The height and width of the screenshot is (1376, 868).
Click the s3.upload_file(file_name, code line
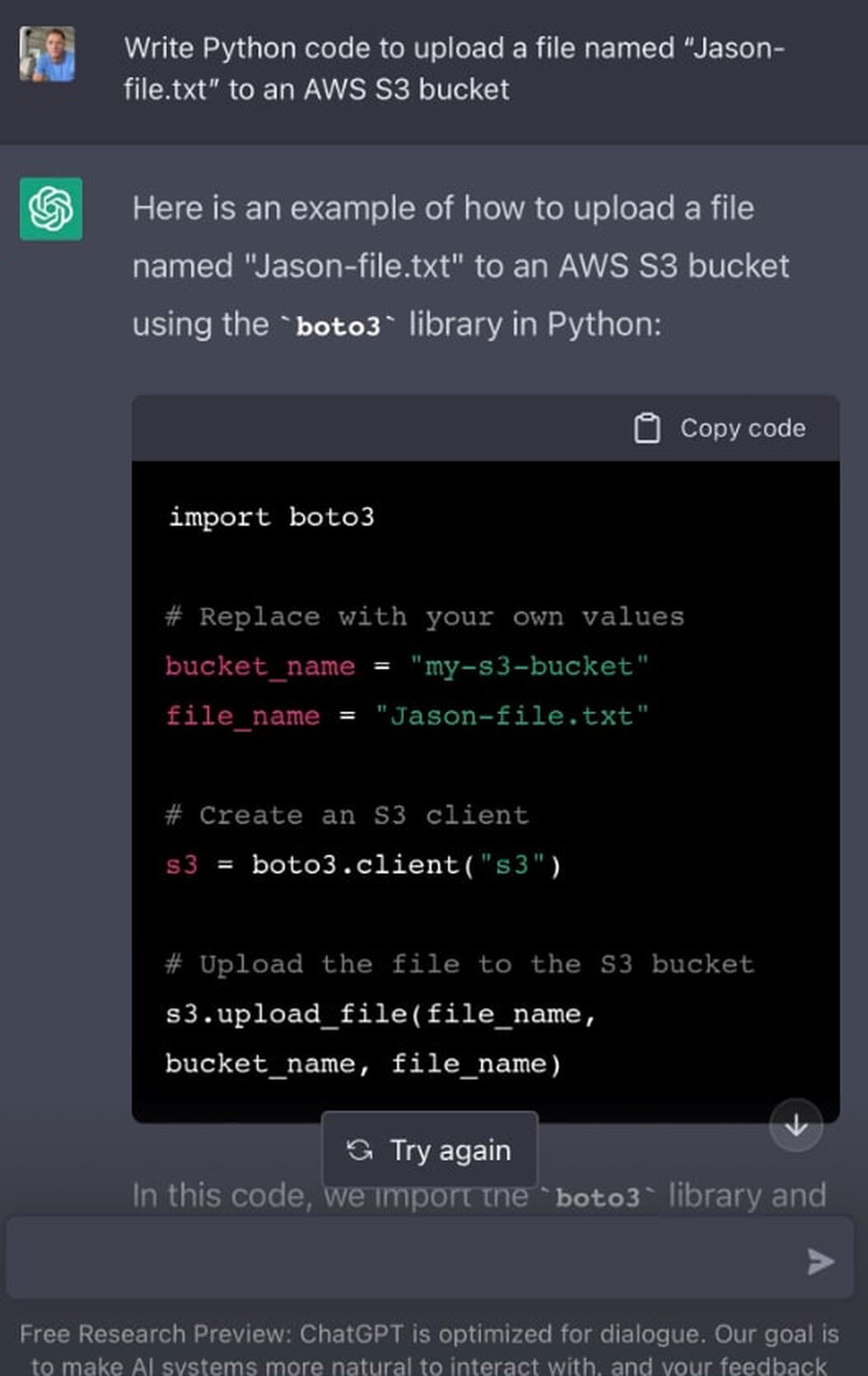[x=380, y=1013]
